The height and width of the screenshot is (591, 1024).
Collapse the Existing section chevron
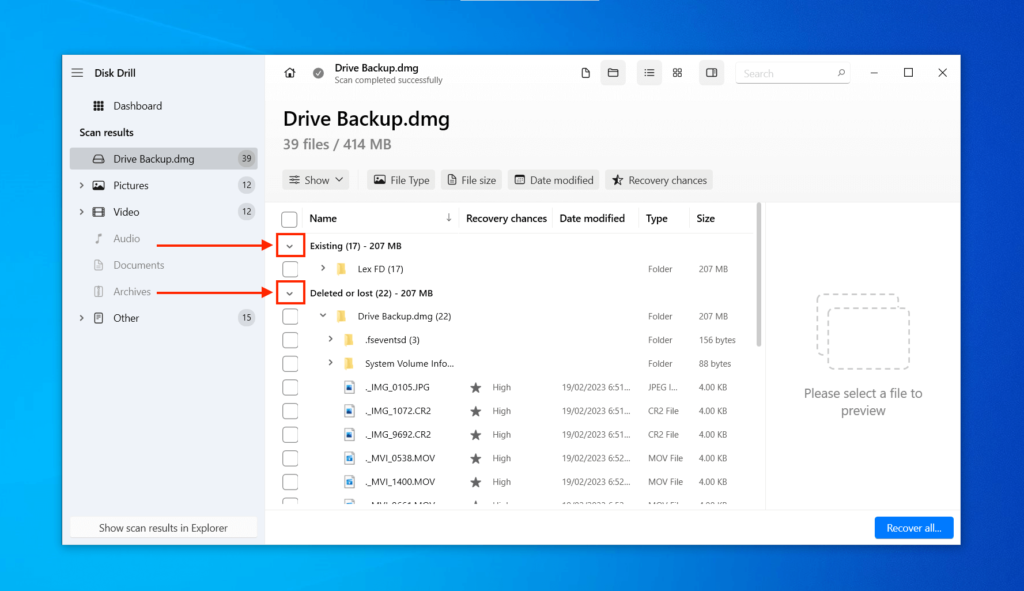pyautogui.click(x=289, y=244)
